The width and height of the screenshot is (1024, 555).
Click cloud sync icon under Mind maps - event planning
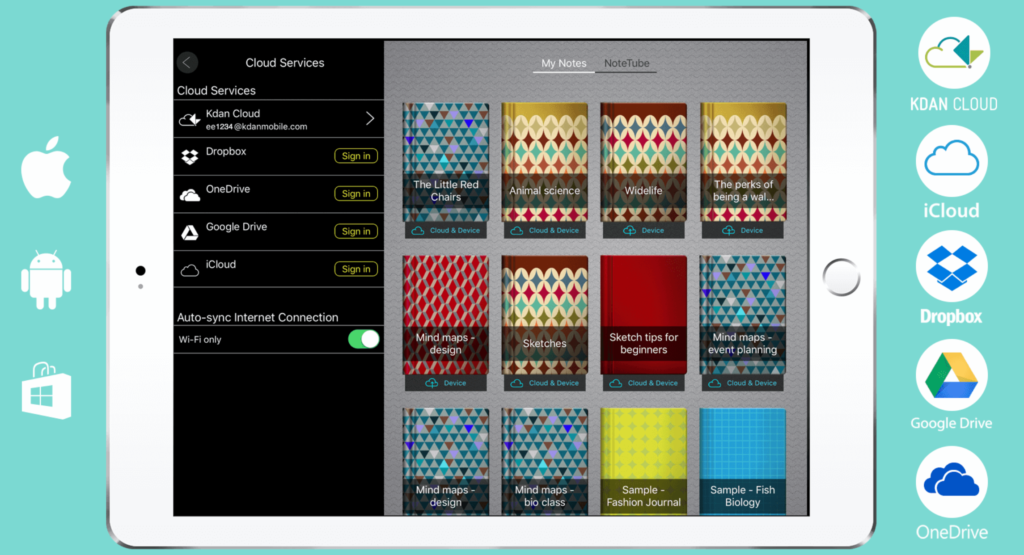[714, 383]
